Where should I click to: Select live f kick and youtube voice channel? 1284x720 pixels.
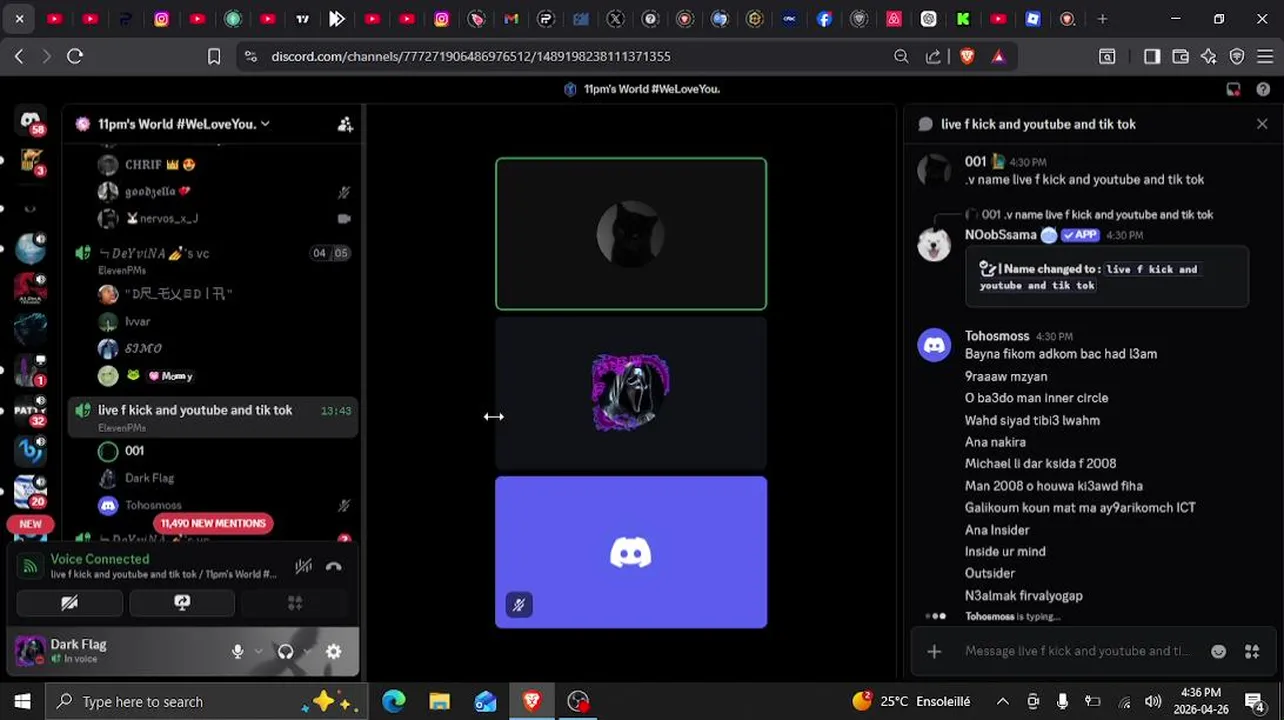[x=212, y=417]
